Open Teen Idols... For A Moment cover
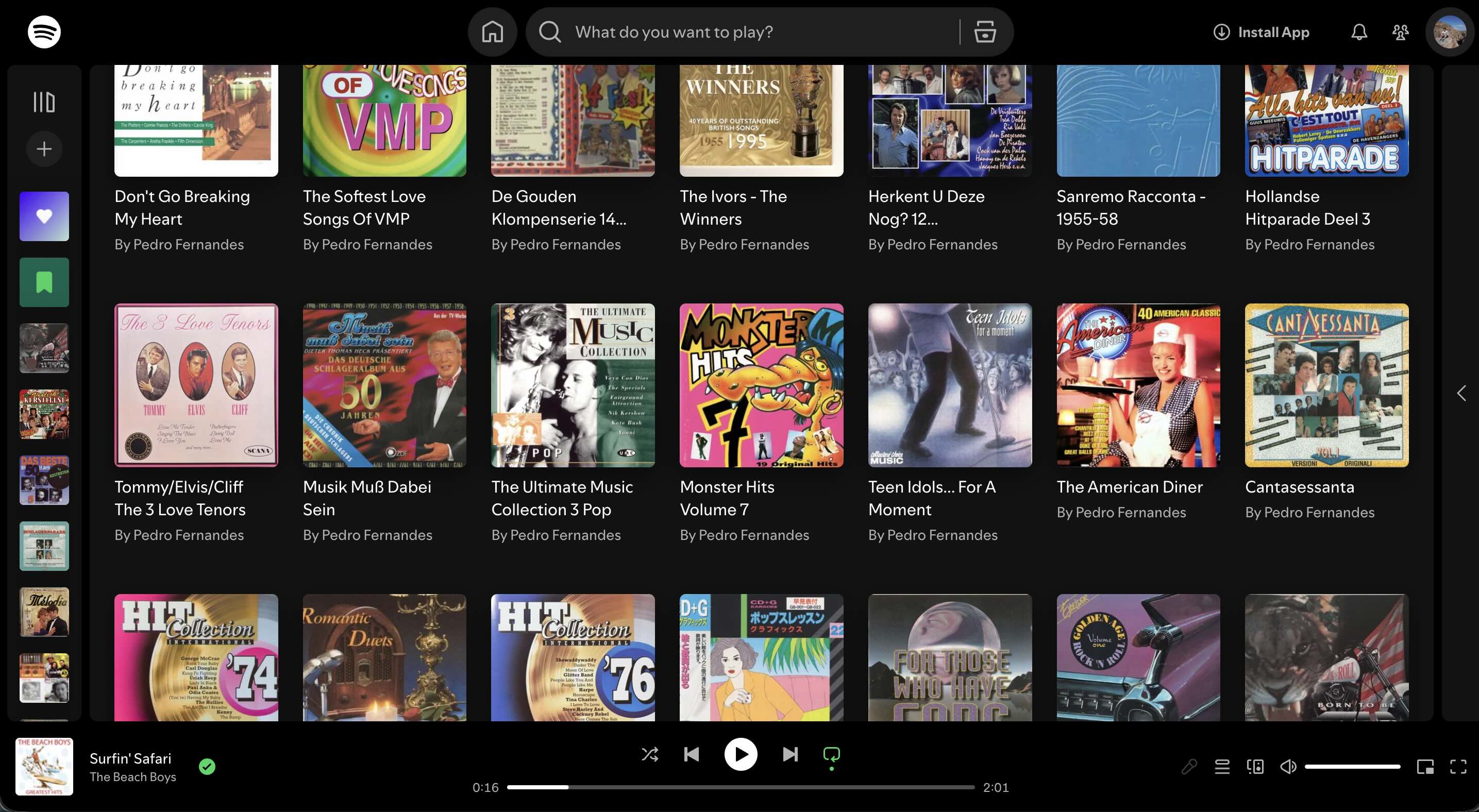1479x812 pixels. 950,385
